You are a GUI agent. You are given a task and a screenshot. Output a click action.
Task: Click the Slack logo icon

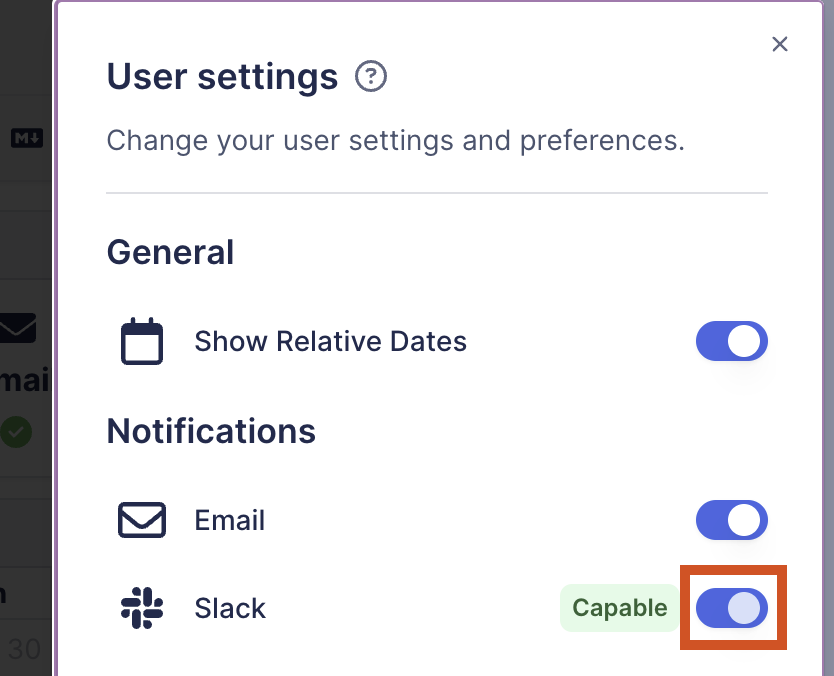tap(142, 608)
